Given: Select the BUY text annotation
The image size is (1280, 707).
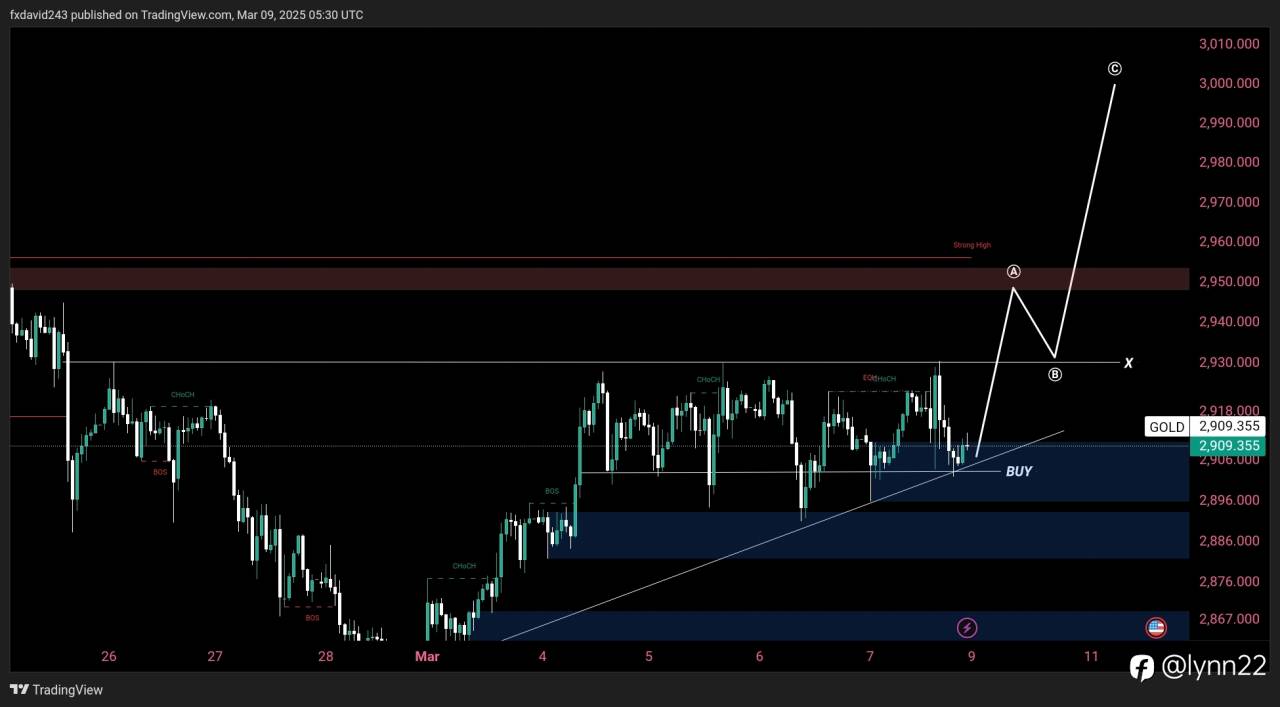Looking at the screenshot, I should [1019, 471].
